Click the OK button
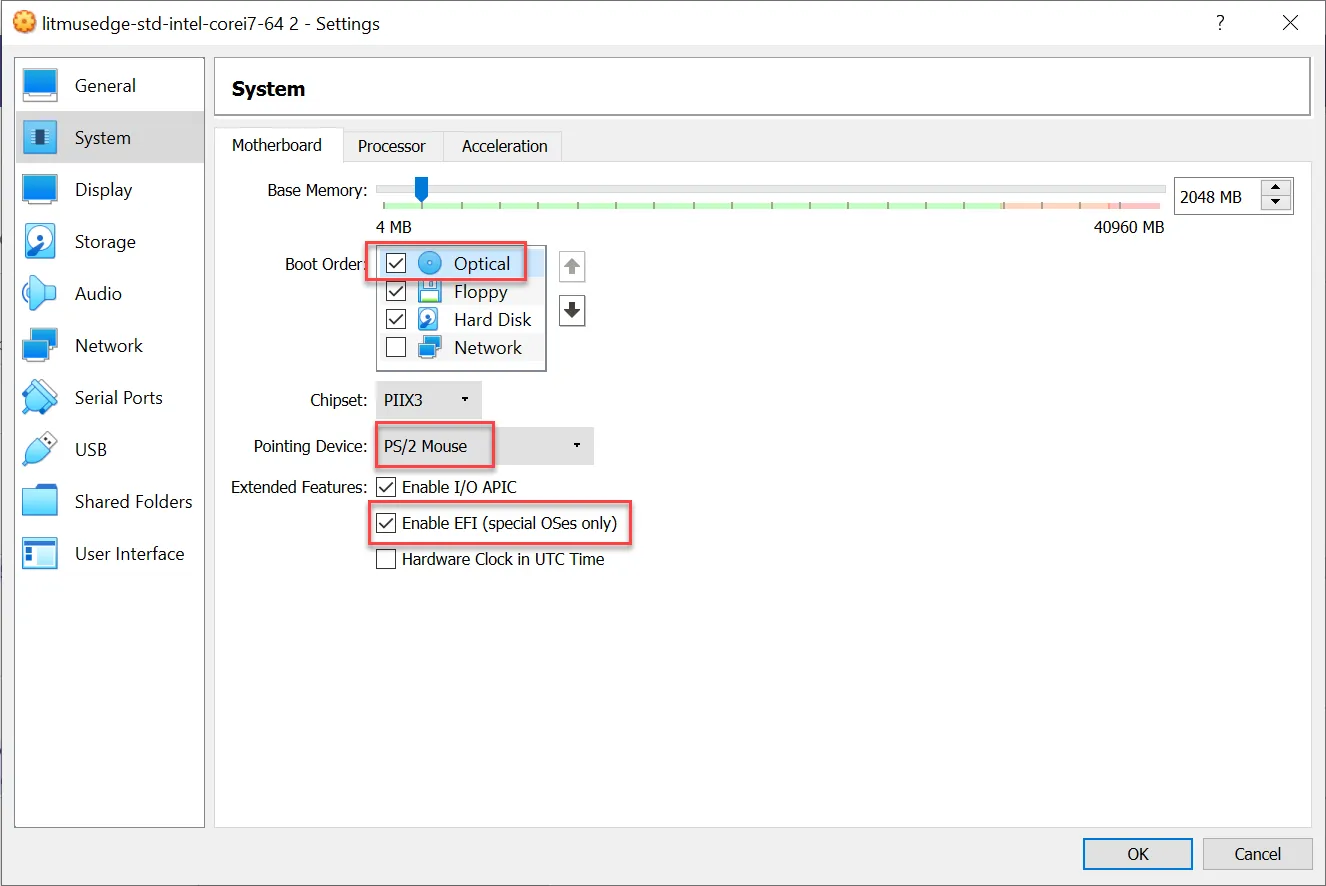This screenshot has height=886, width=1326. point(1138,854)
